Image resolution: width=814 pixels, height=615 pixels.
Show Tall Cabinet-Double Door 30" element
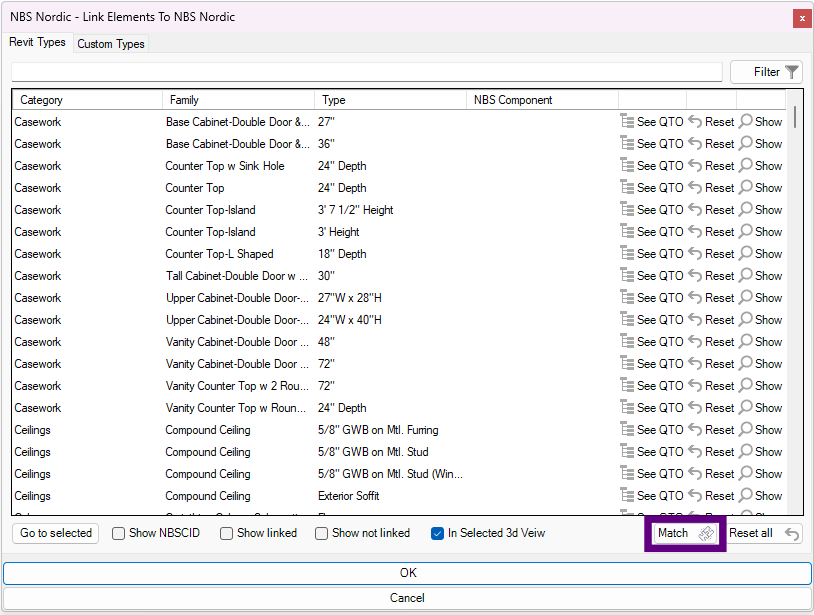point(761,276)
